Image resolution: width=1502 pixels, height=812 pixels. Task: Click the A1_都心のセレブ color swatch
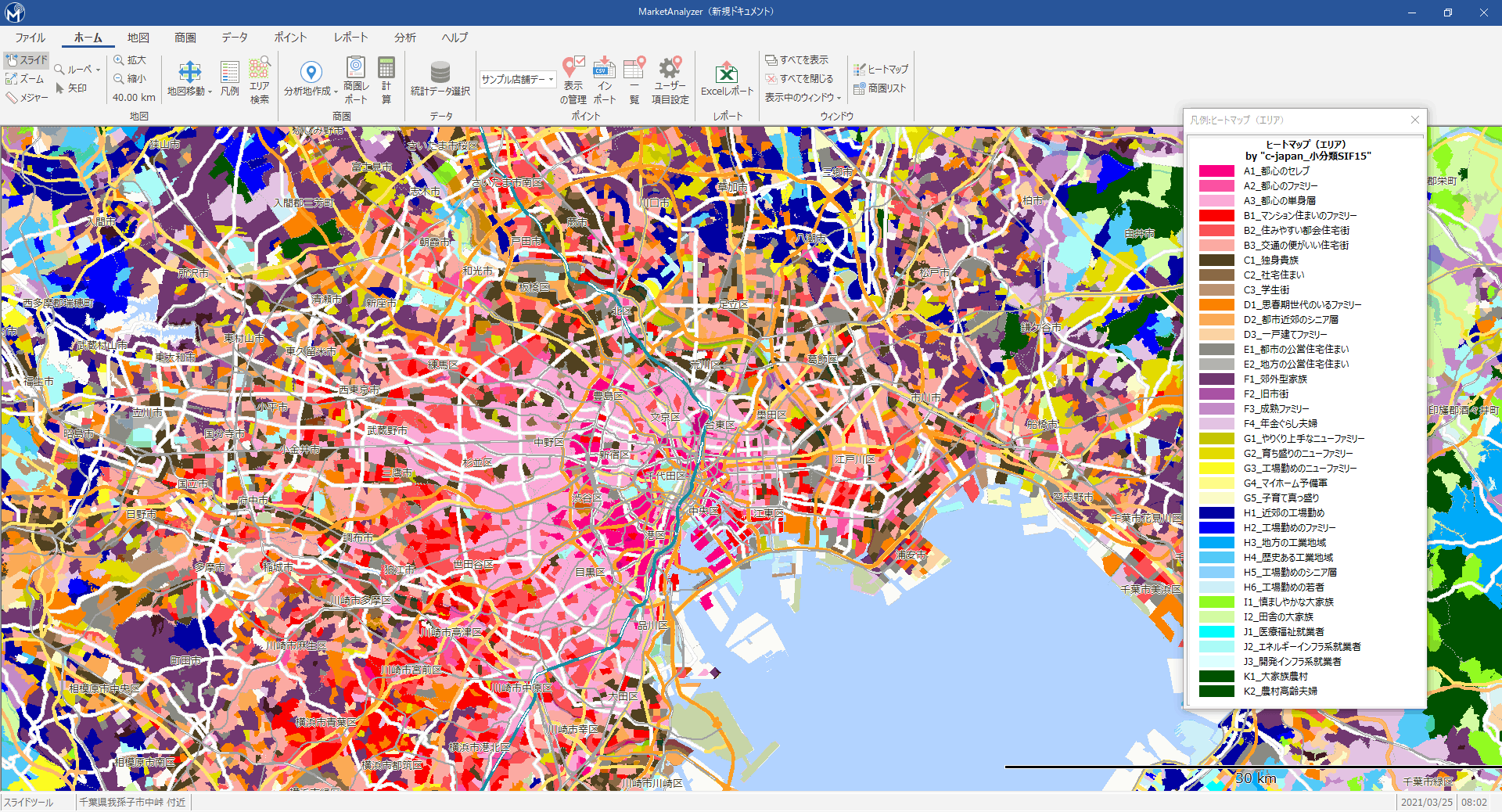[1216, 171]
